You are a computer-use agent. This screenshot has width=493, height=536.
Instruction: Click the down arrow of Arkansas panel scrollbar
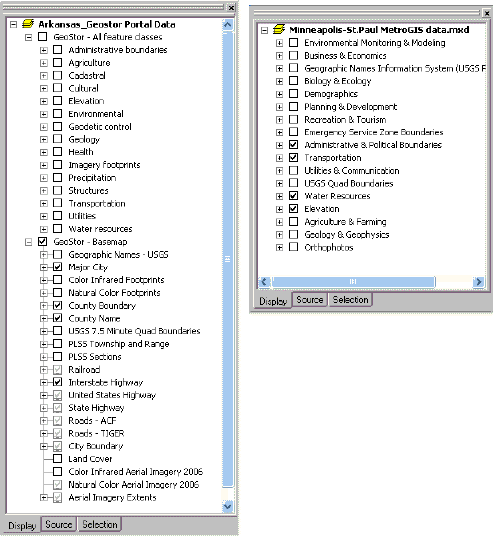[x=227, y=506]
